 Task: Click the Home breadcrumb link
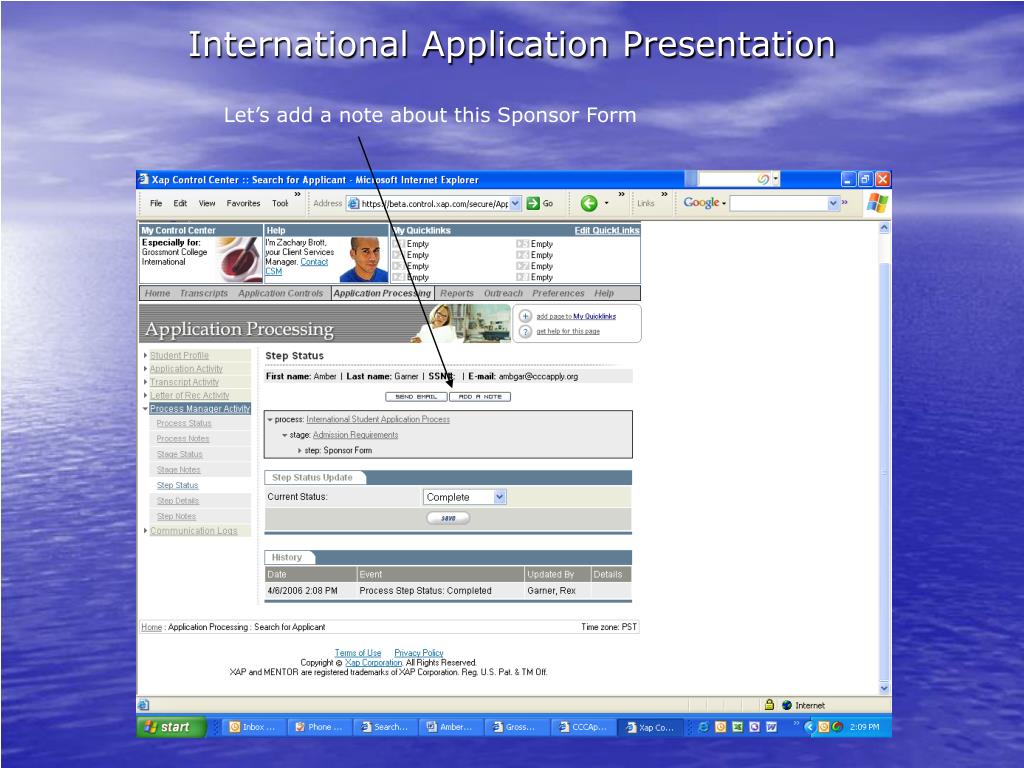(152, 627)
